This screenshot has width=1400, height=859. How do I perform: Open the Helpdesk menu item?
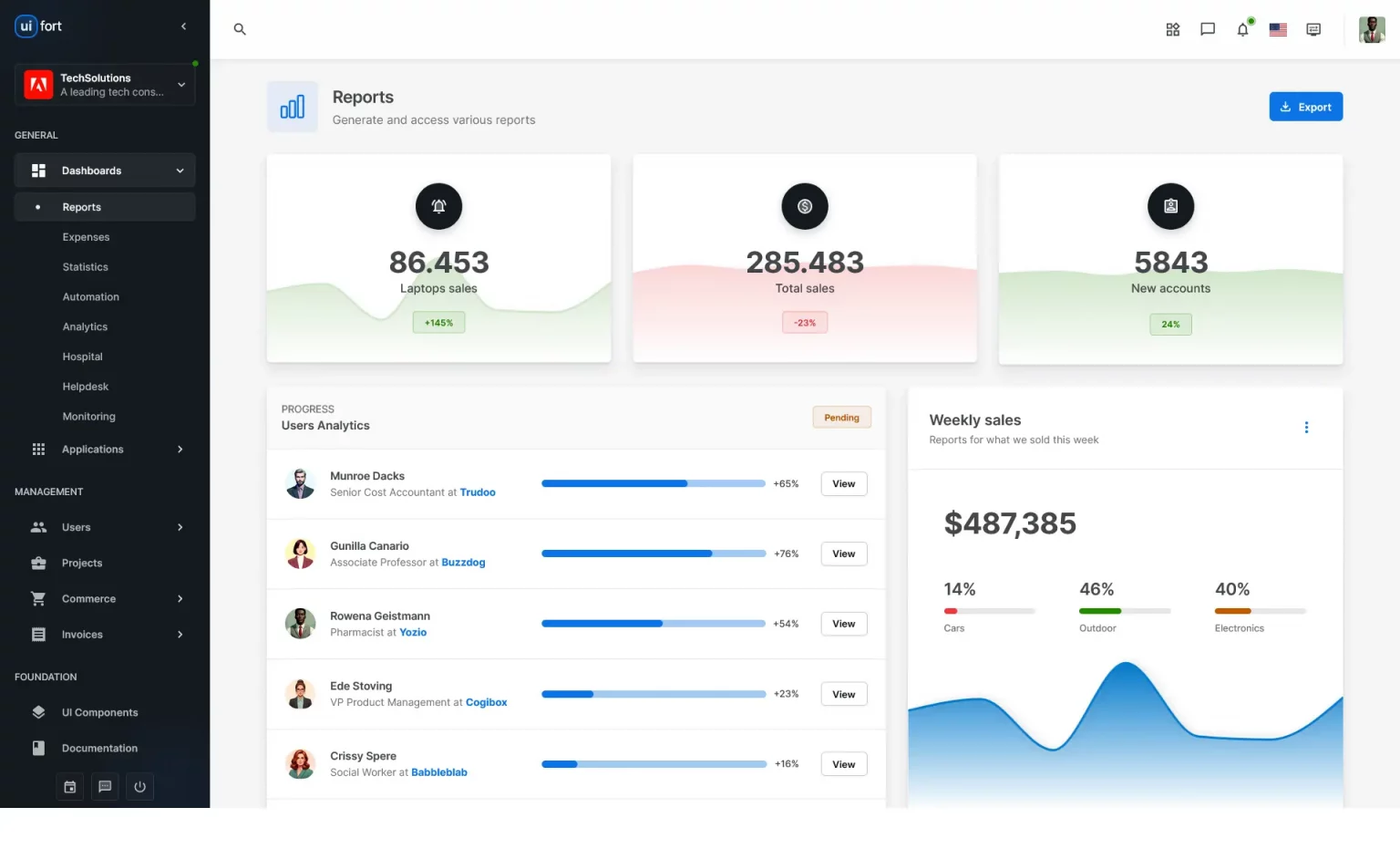tap(85, 386)
